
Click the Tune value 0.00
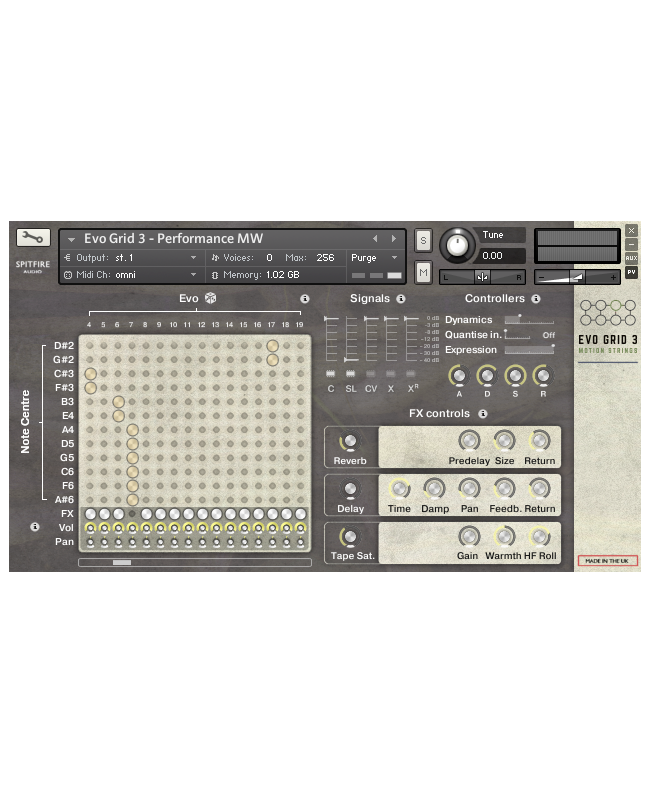pos(492,256)
